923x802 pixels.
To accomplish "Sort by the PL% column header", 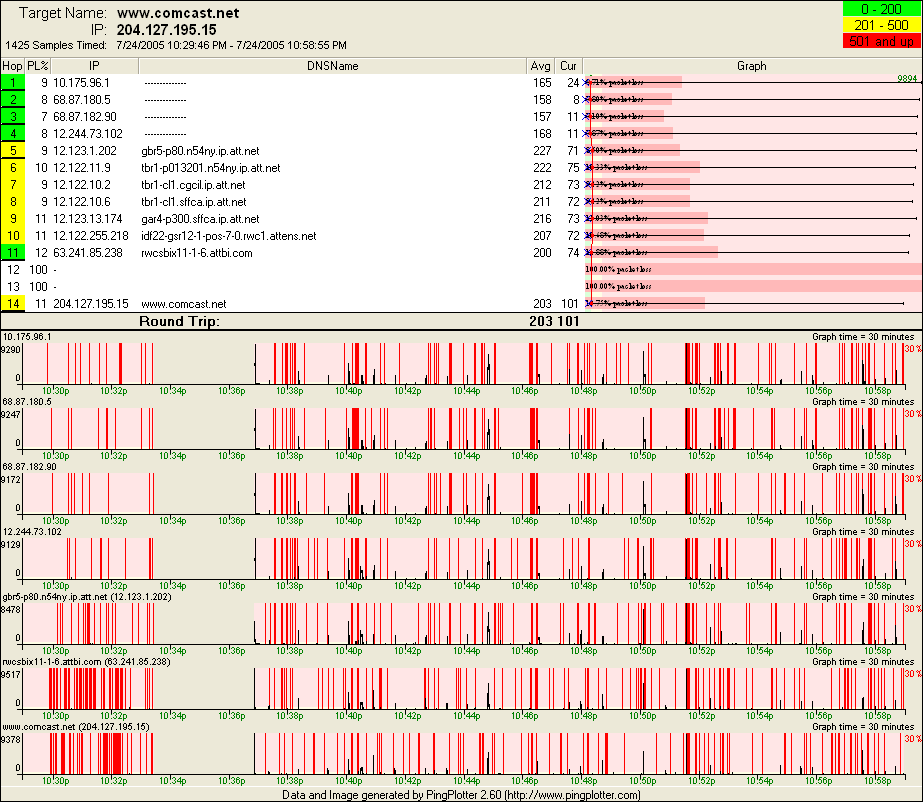I will point(38,66).
